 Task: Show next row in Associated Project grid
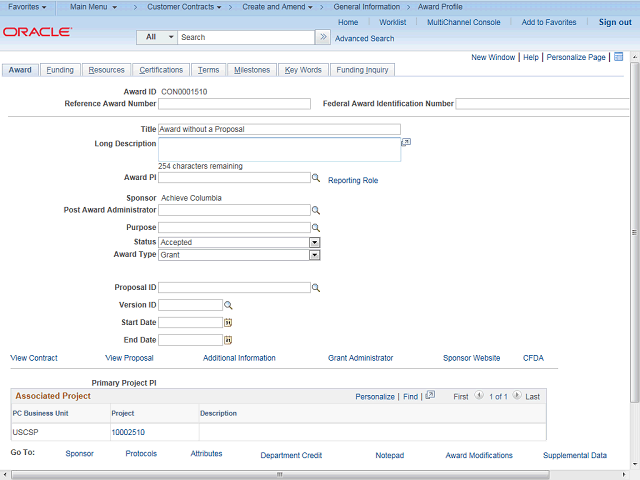(516, 396)
